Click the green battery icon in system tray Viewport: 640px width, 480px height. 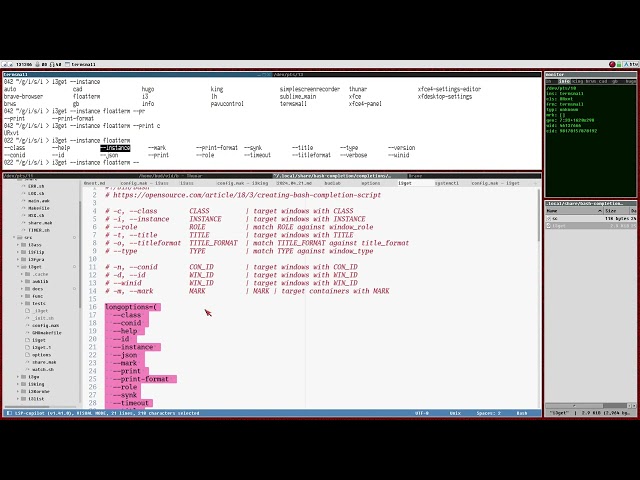[x=619, y=64]
